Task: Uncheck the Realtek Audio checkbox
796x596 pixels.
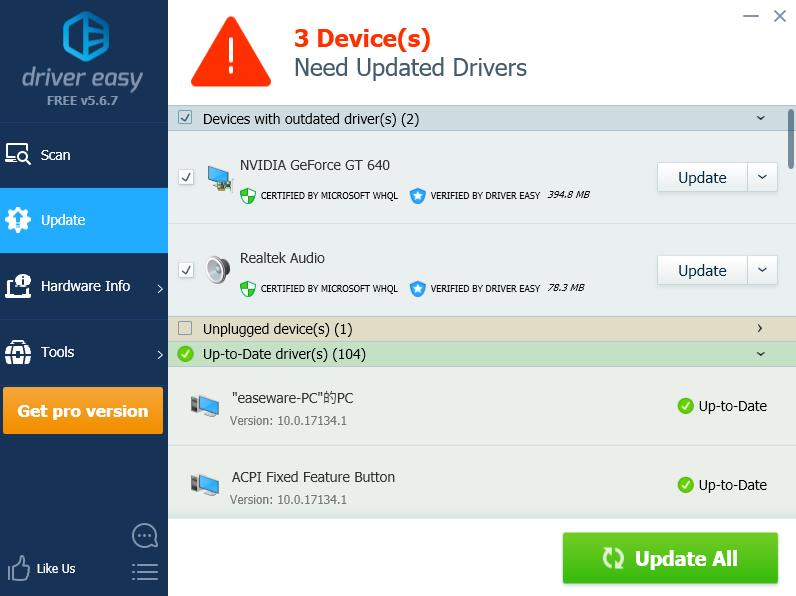Action: [186, 270]
